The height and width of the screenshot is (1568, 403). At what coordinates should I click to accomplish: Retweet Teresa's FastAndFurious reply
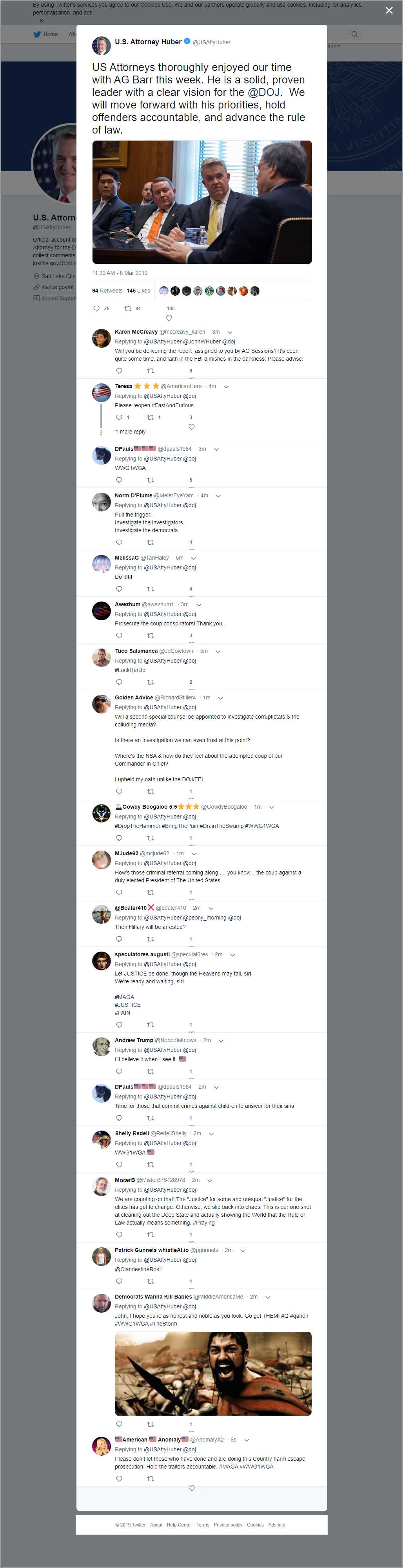[x=151, y=417]
